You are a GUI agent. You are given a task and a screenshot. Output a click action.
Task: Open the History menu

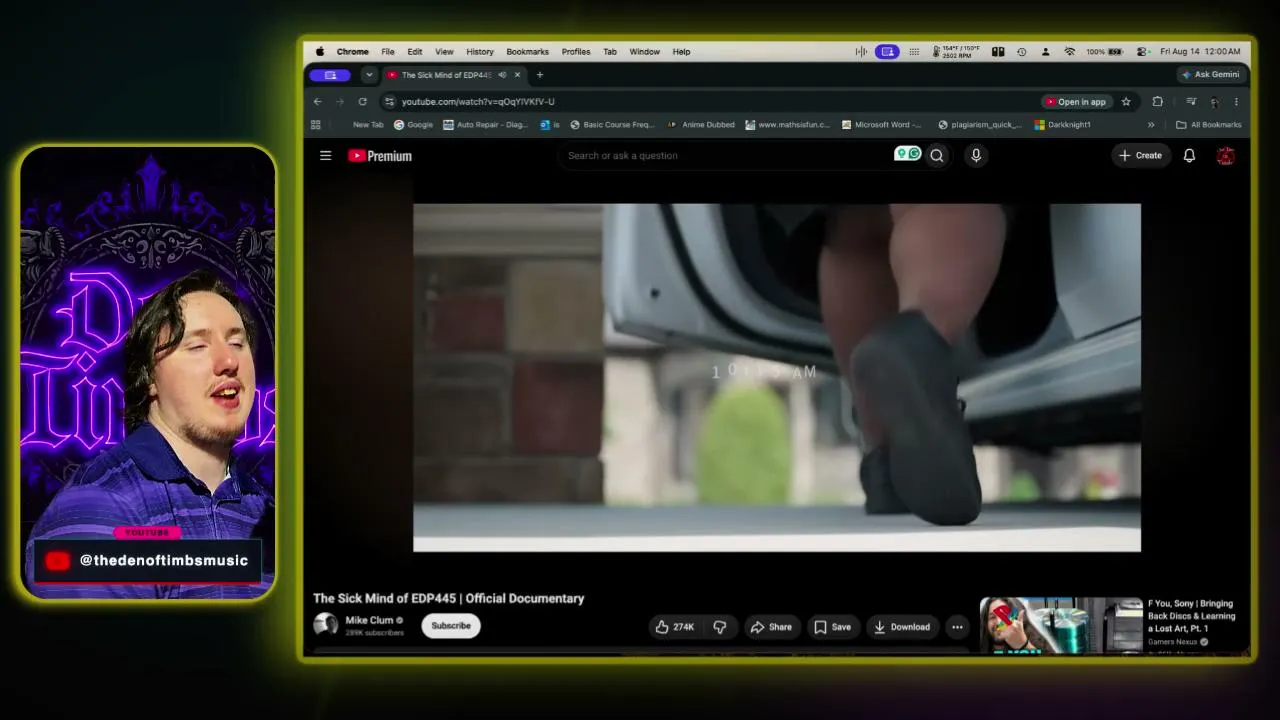[480, 52]
